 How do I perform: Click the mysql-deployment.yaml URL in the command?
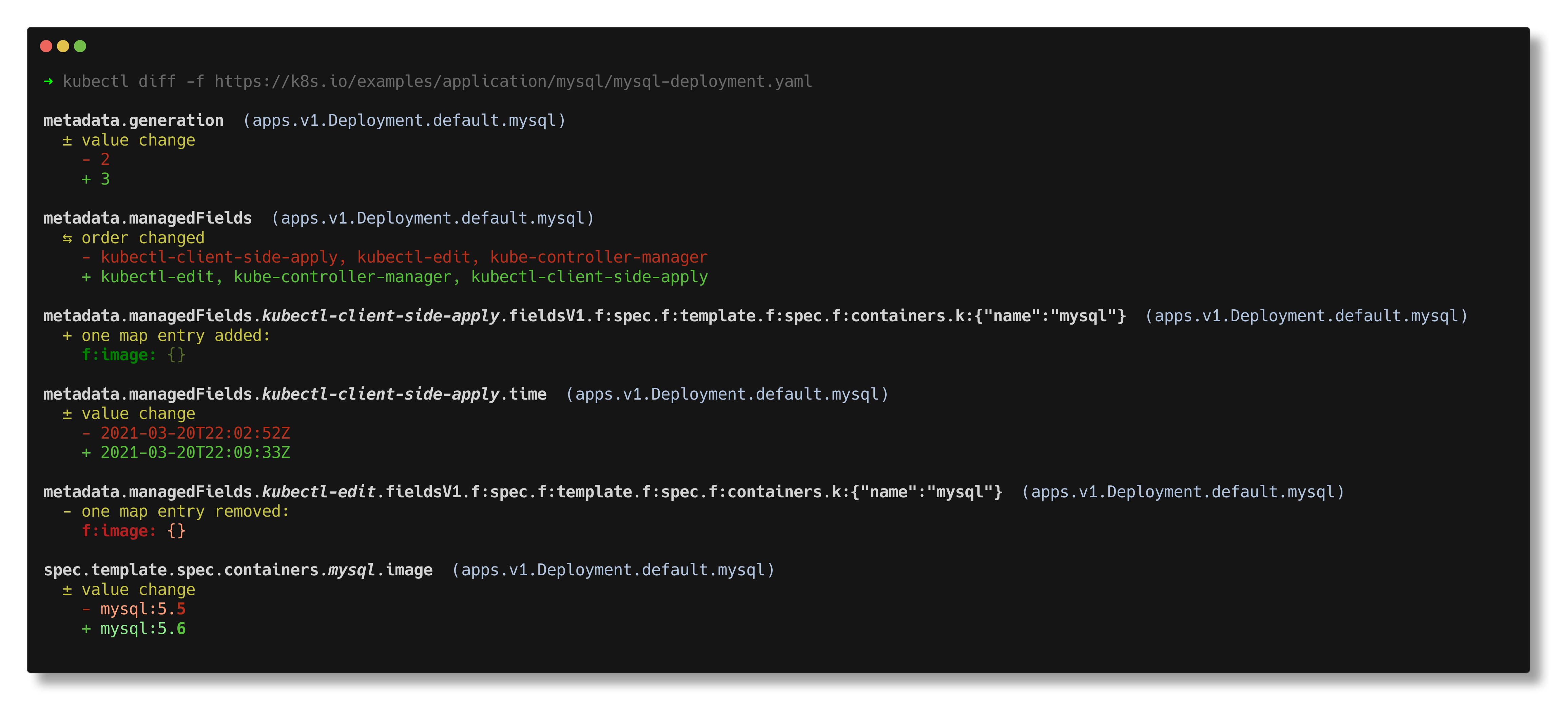point(513,81)
